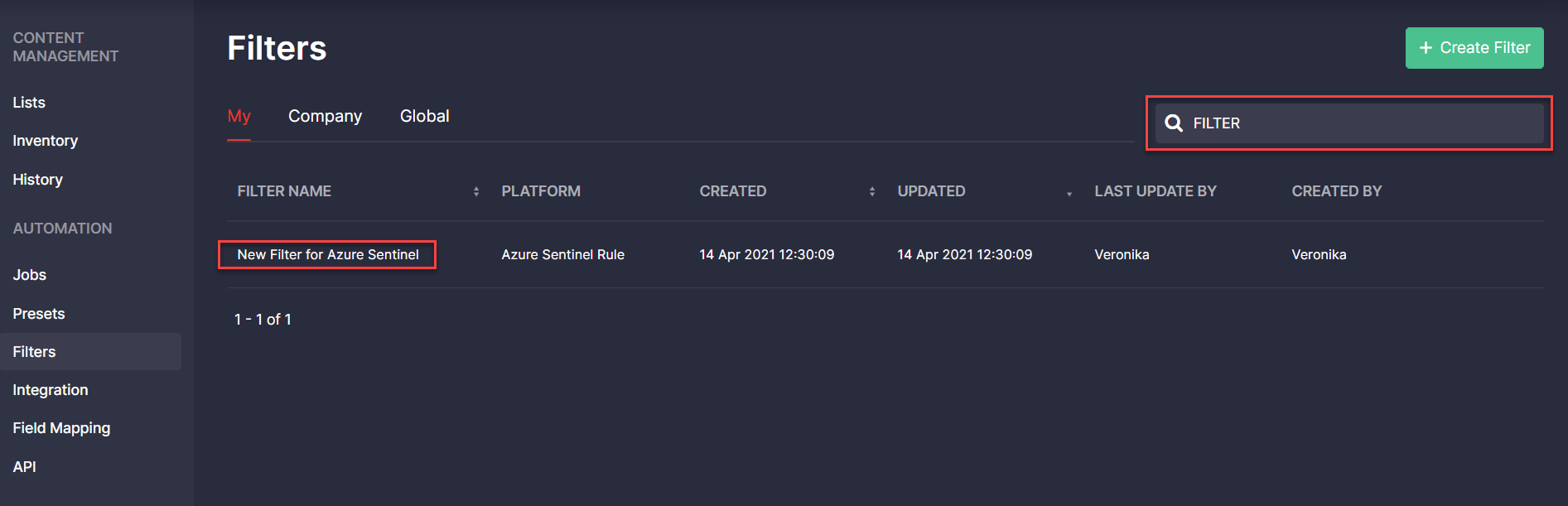Click the plus icon in Create Filter
Image resolution: width=1568 pixels, height=506 pixels.
click(1426, 48)
